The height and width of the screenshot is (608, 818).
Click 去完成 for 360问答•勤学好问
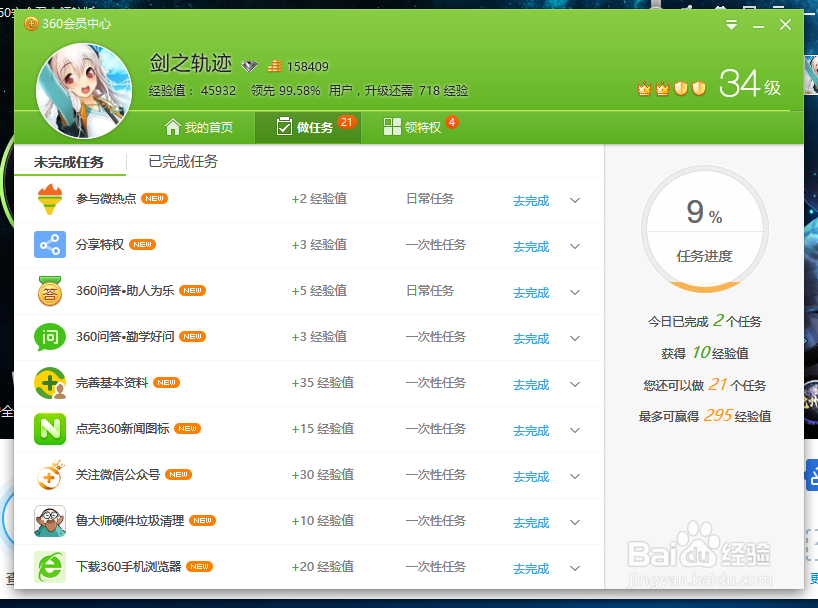click(x=531, y=338)
